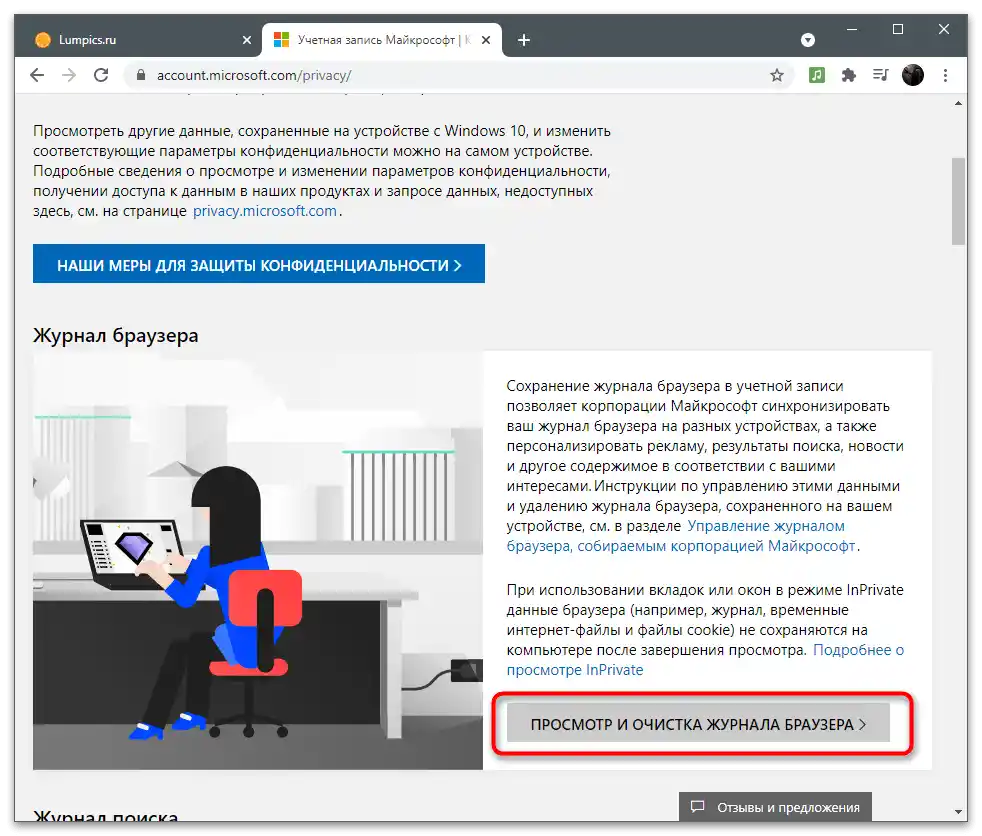Click the browser history illustration image
Viewport: 982px width, 836px height.
coord(258,561)
